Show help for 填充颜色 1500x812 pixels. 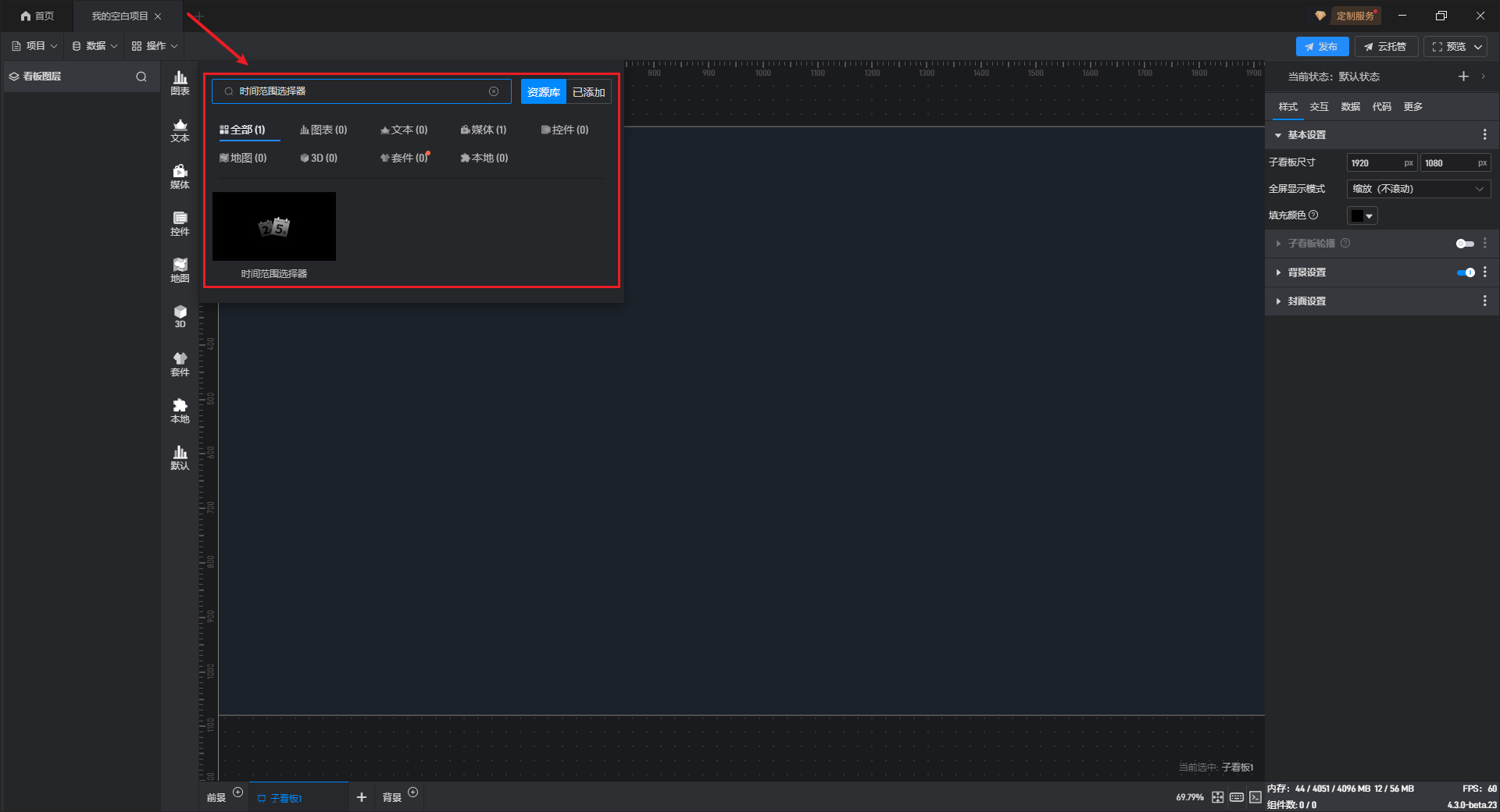pos(1313,215)
